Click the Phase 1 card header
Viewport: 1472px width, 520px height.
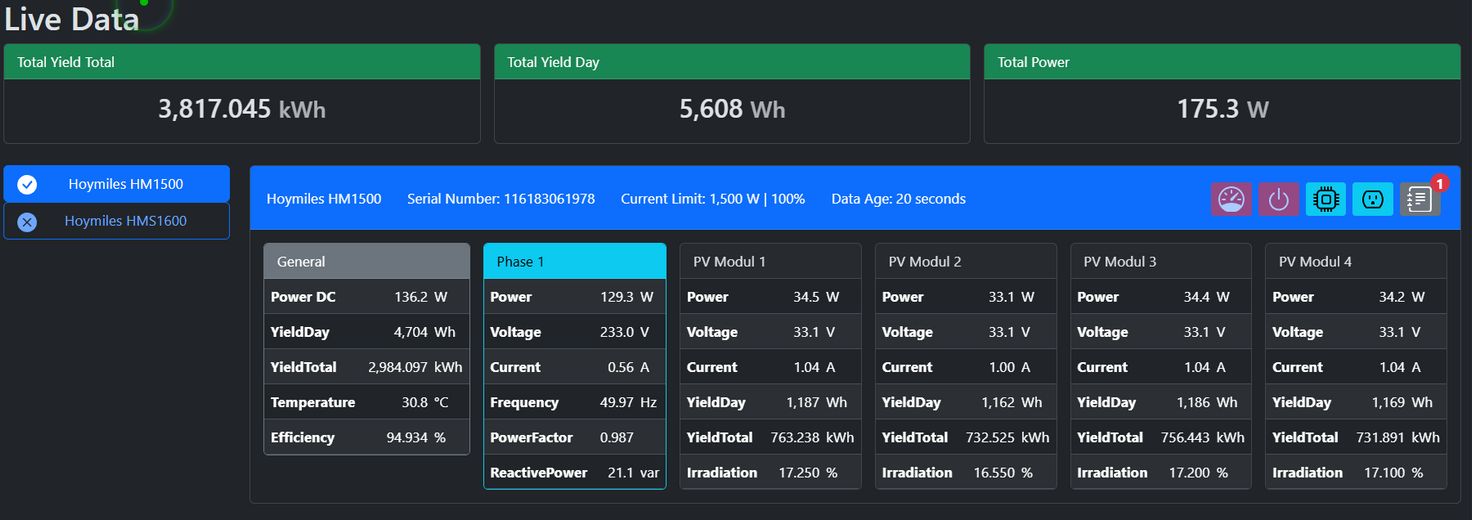[x=575, y=261]
